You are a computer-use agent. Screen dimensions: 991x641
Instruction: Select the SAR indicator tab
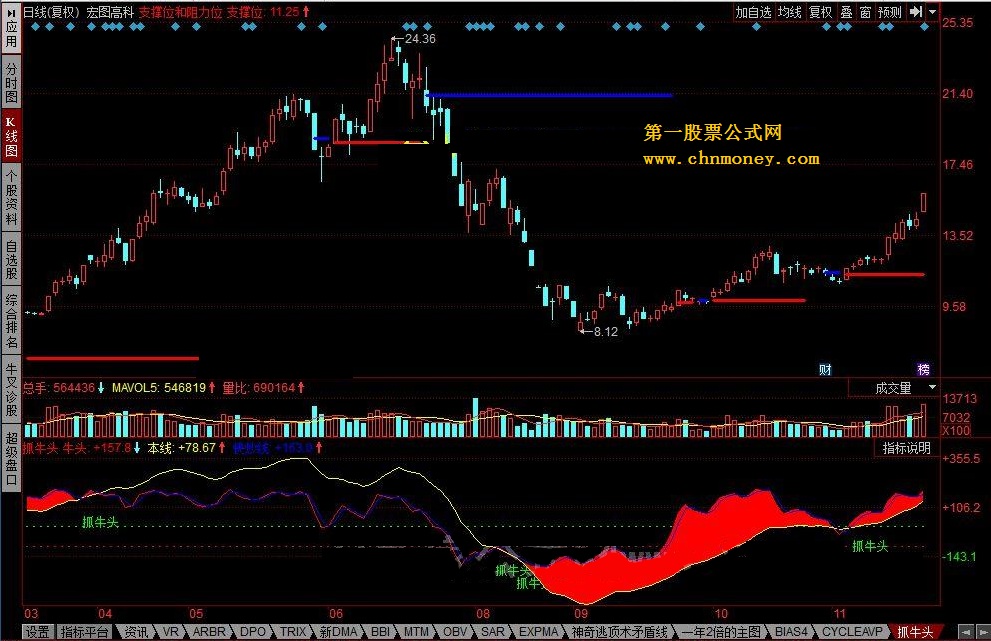(493, 632)
